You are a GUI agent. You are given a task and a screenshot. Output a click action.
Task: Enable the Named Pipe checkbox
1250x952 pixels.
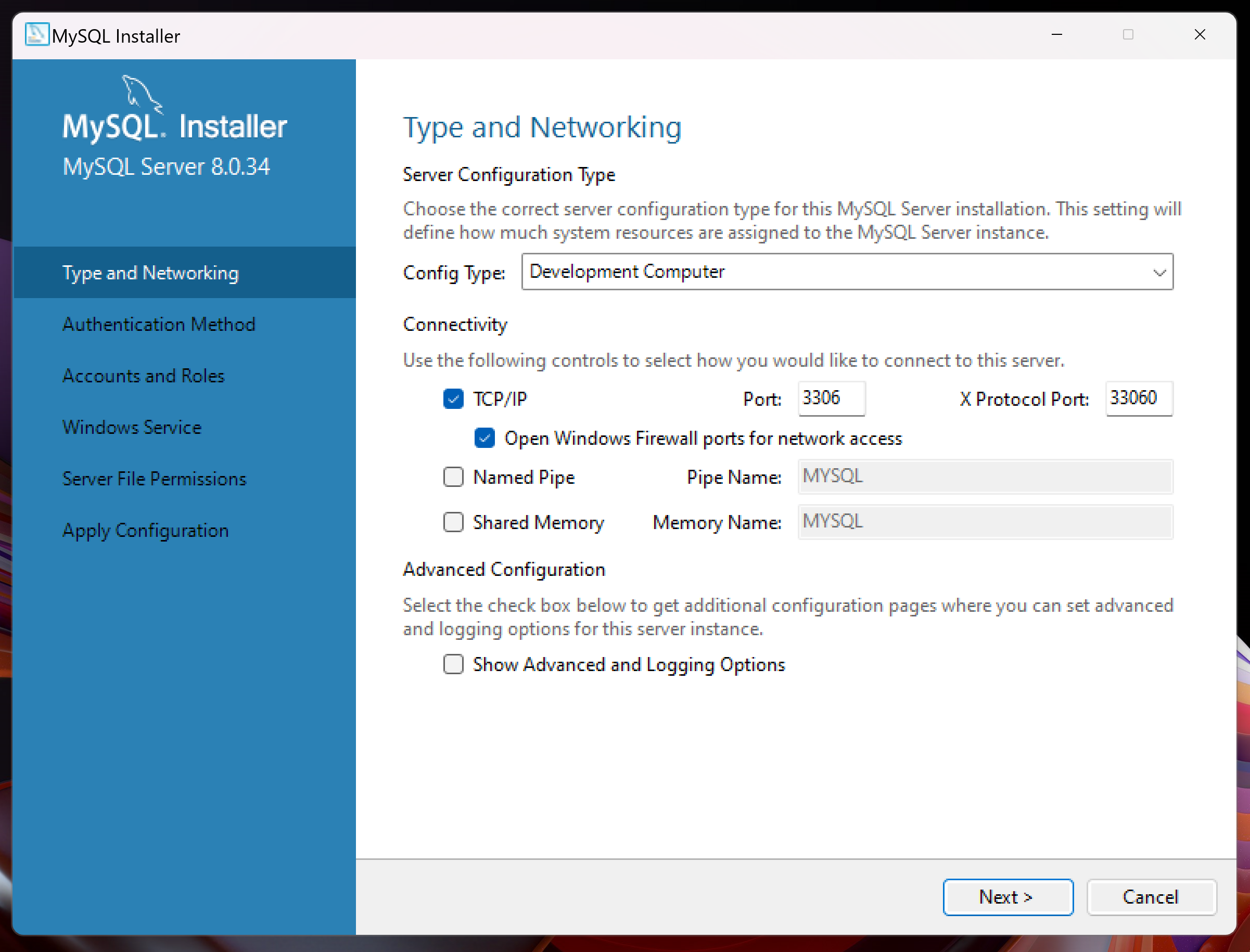click(453, 477)
